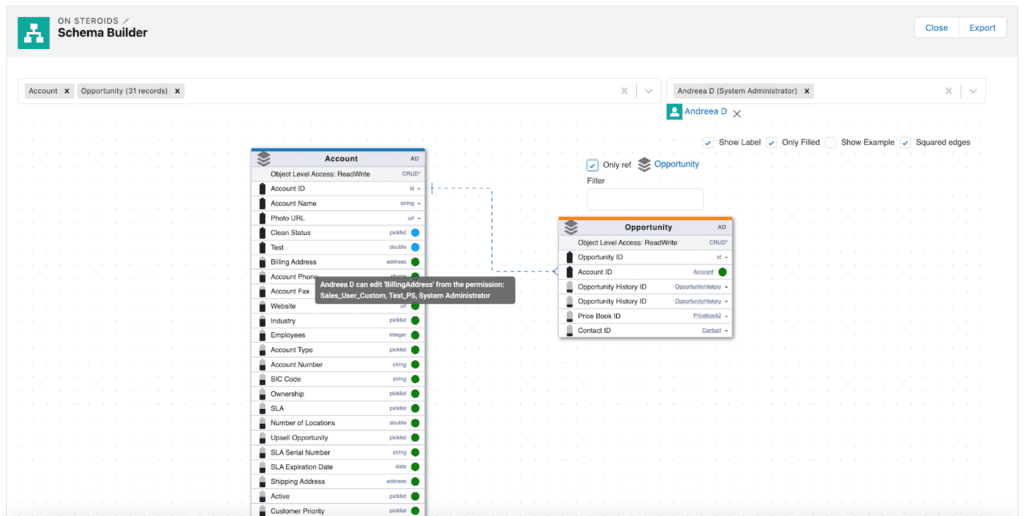Click the green access dot on Account Type
This screenshot has width=1024, height=516.
415,350
